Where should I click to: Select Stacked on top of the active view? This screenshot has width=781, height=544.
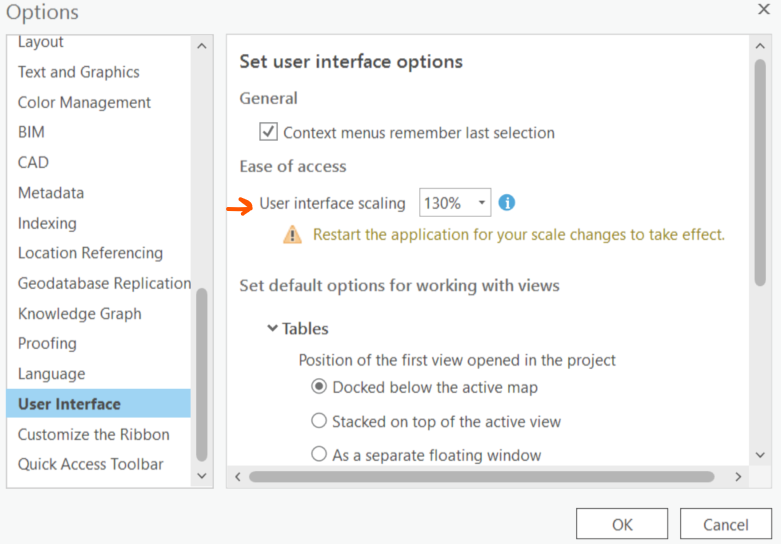[319, 421]
